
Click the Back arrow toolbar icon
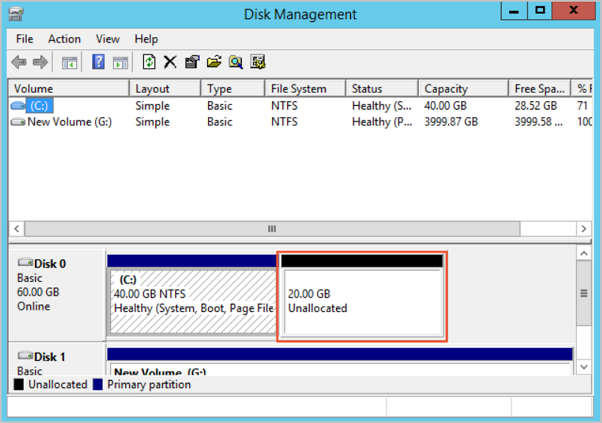point(19,62)
